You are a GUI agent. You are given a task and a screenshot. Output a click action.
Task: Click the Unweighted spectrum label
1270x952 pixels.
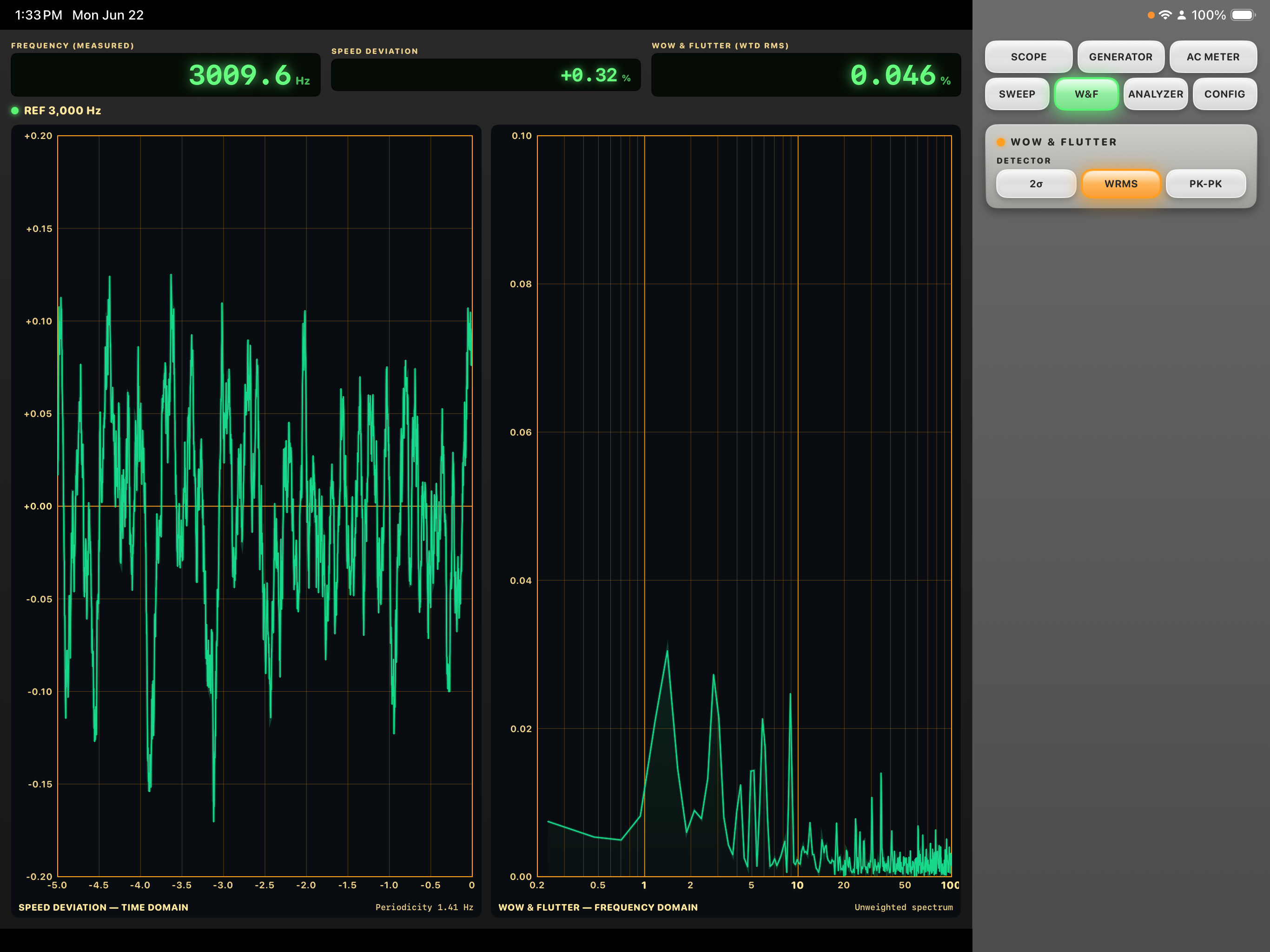click(903, 907)
